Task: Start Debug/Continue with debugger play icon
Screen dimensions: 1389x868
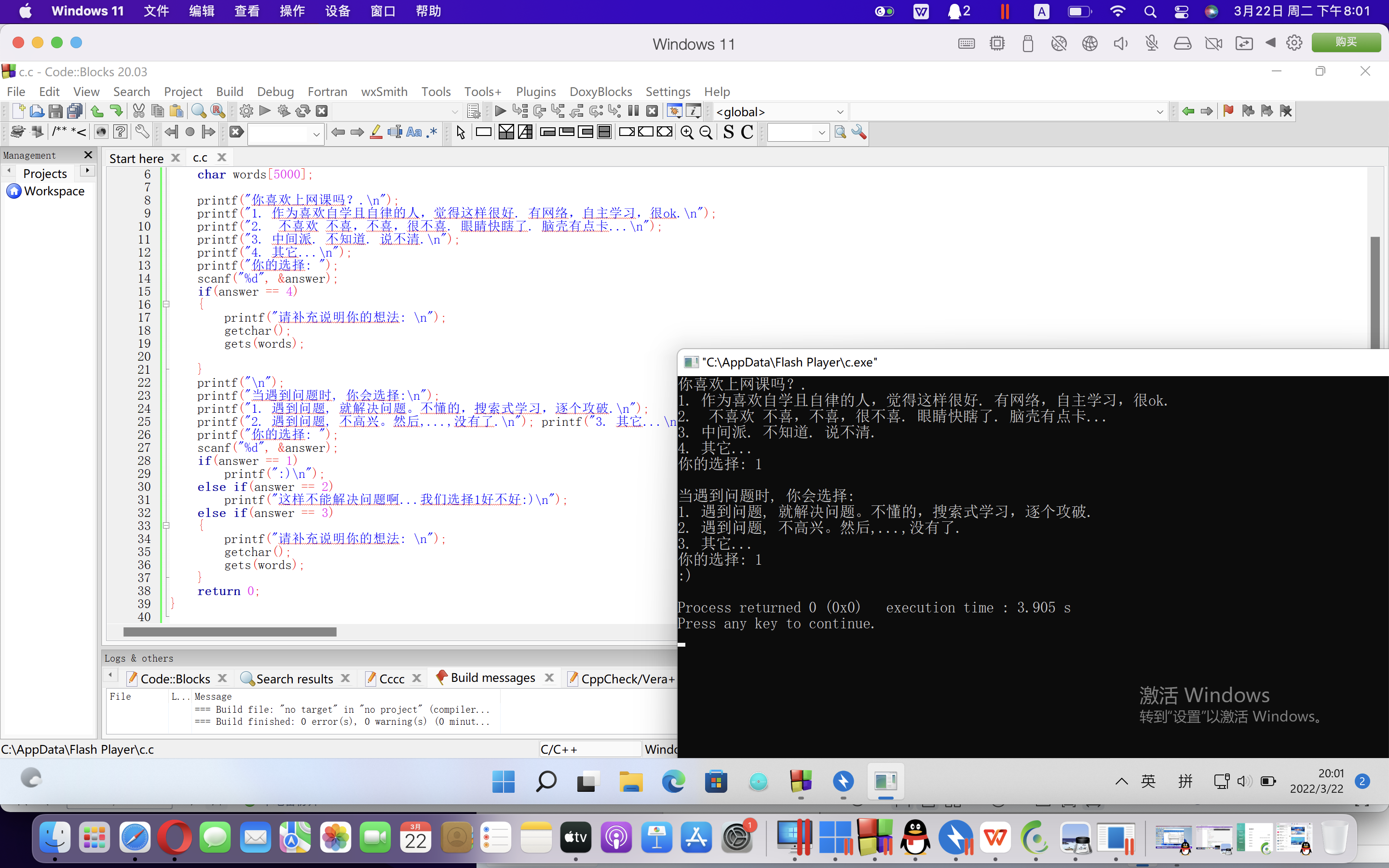Action: 500,111
